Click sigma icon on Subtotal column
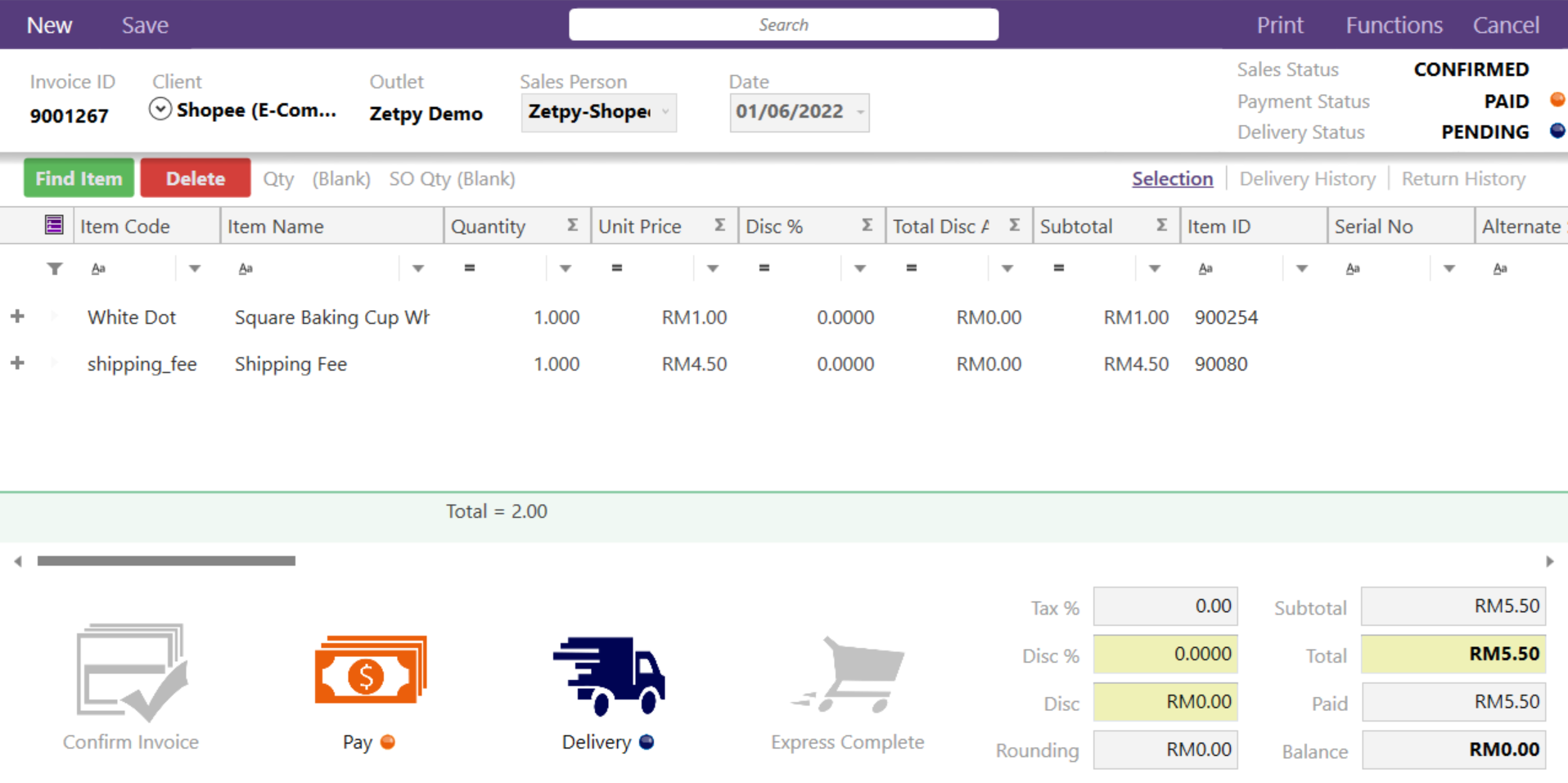Viewport: 1568px width, 783px height. [x=1162, y=225]
